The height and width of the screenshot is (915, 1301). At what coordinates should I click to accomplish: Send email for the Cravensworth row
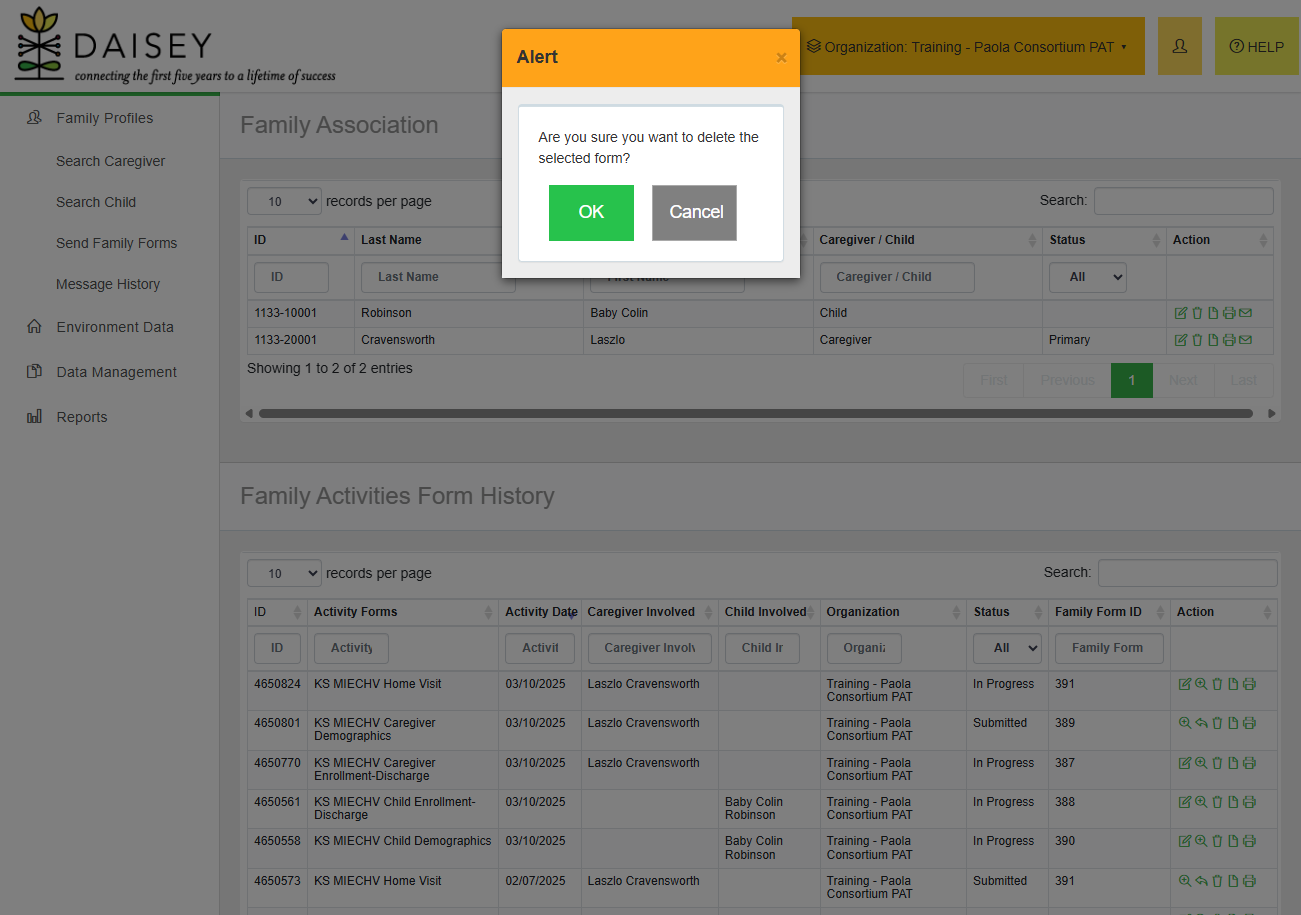coord(1245,340)
